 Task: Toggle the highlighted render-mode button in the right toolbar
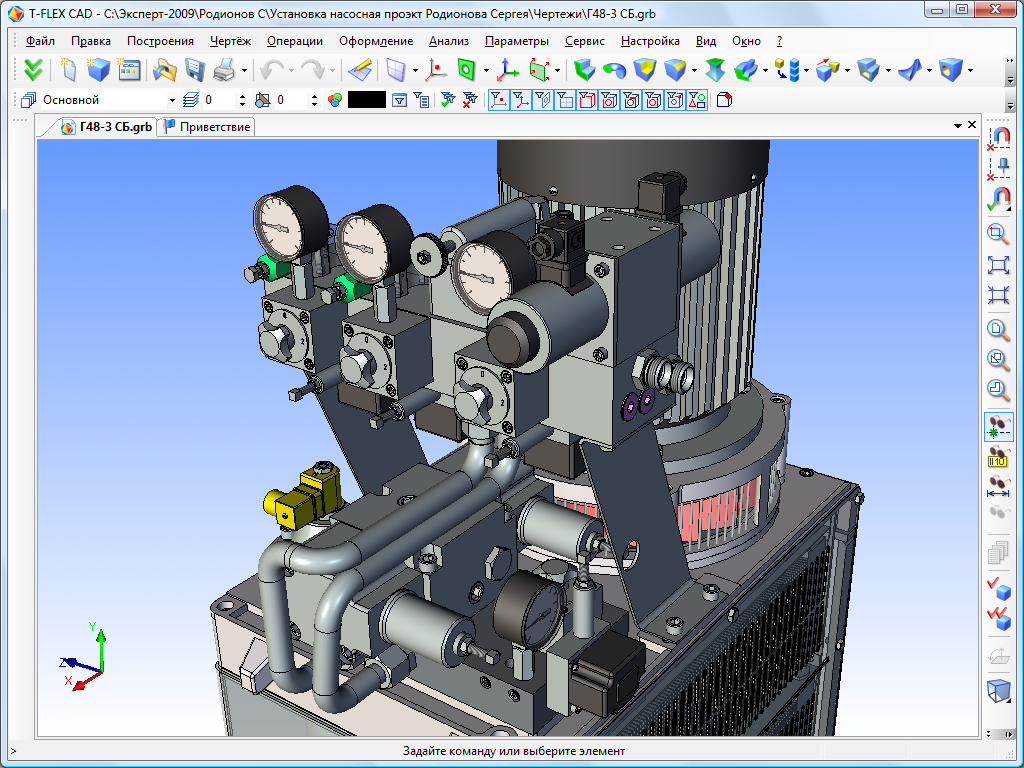[998, 427]
